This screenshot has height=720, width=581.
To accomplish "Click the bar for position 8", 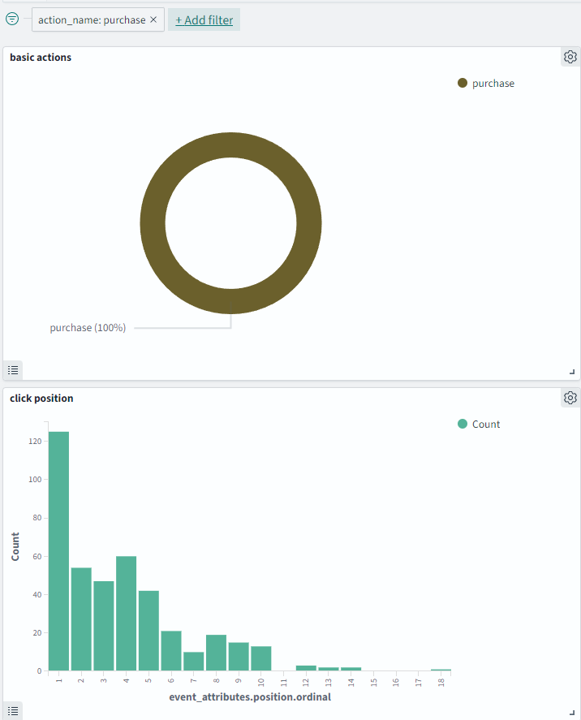I will (x=216, y=652).
